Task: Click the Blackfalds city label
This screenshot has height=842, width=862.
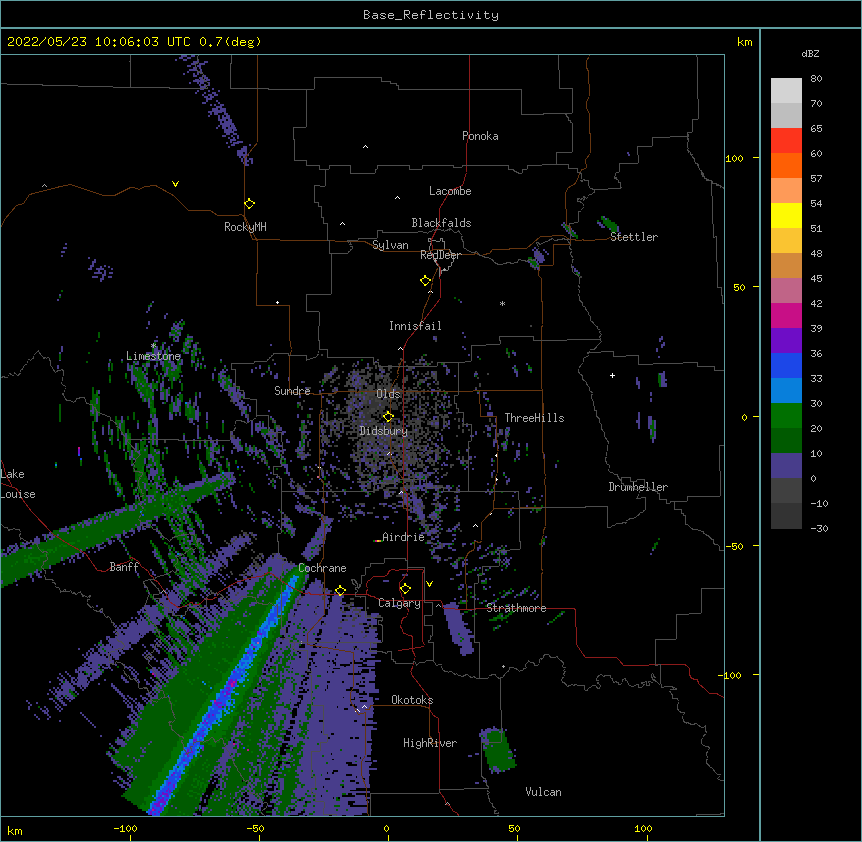Action: (x=441, y=223)
